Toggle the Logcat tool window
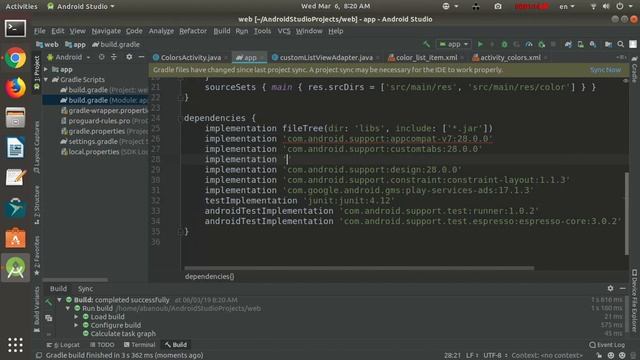Screen dimensions: 640x360 63,345
